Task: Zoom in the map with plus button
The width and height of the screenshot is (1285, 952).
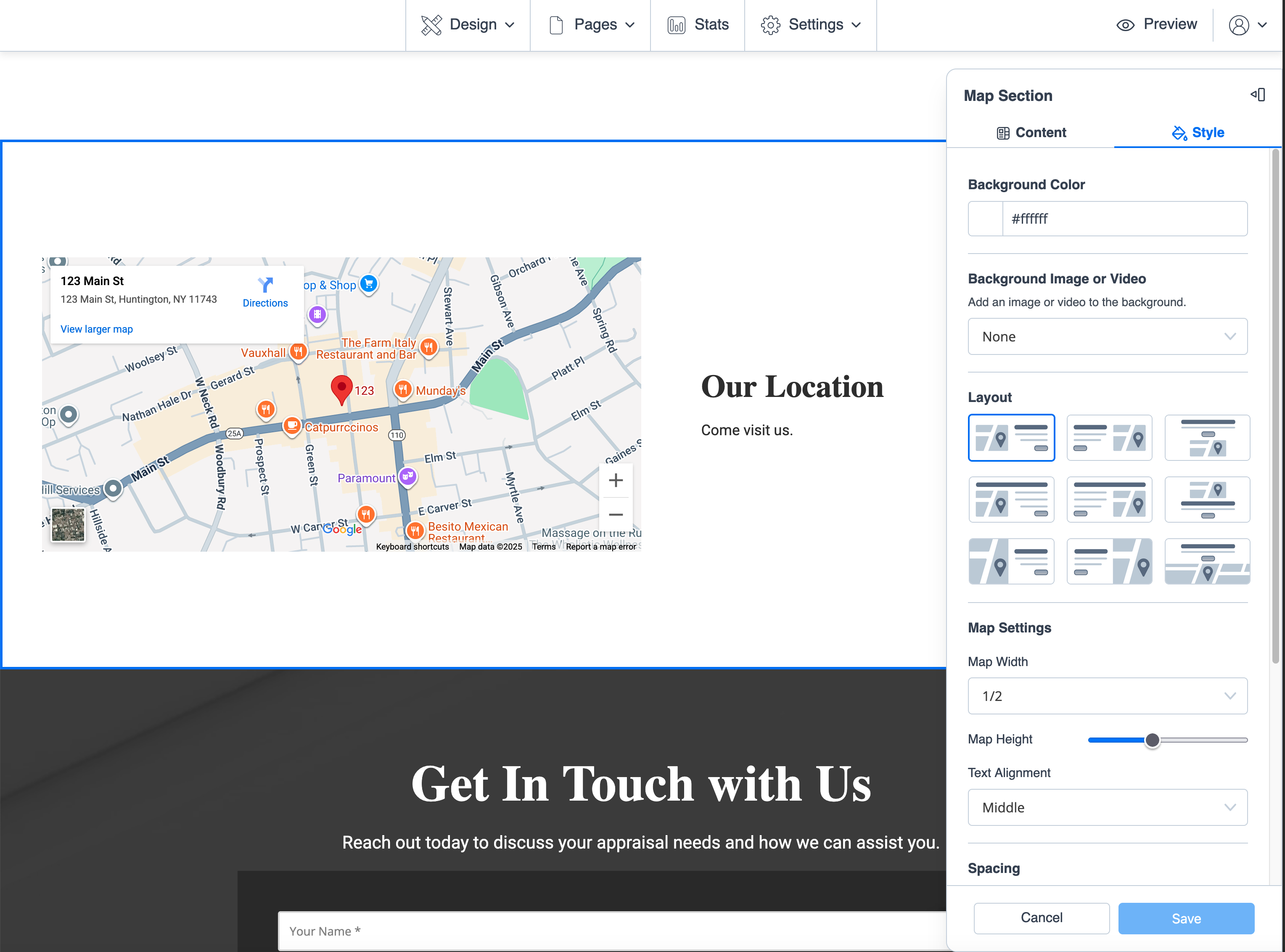Action: (616, 480)
